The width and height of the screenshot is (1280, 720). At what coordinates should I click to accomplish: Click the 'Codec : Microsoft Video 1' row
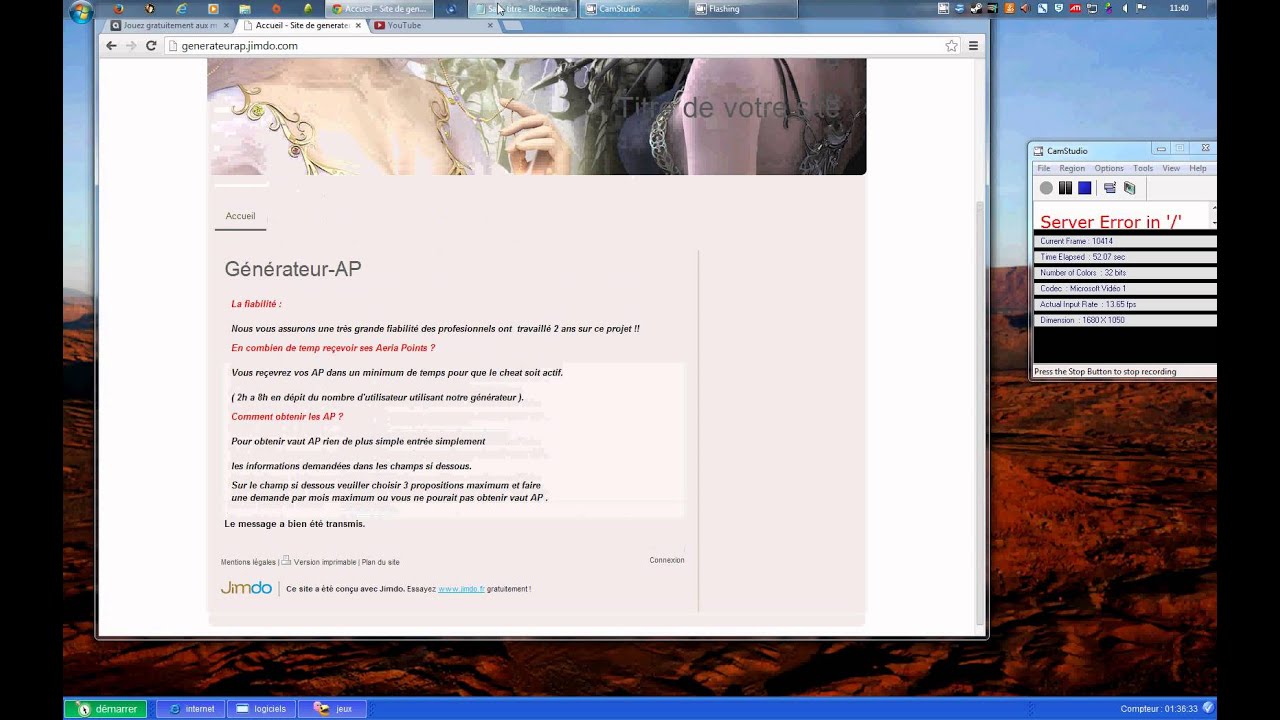1124,289
